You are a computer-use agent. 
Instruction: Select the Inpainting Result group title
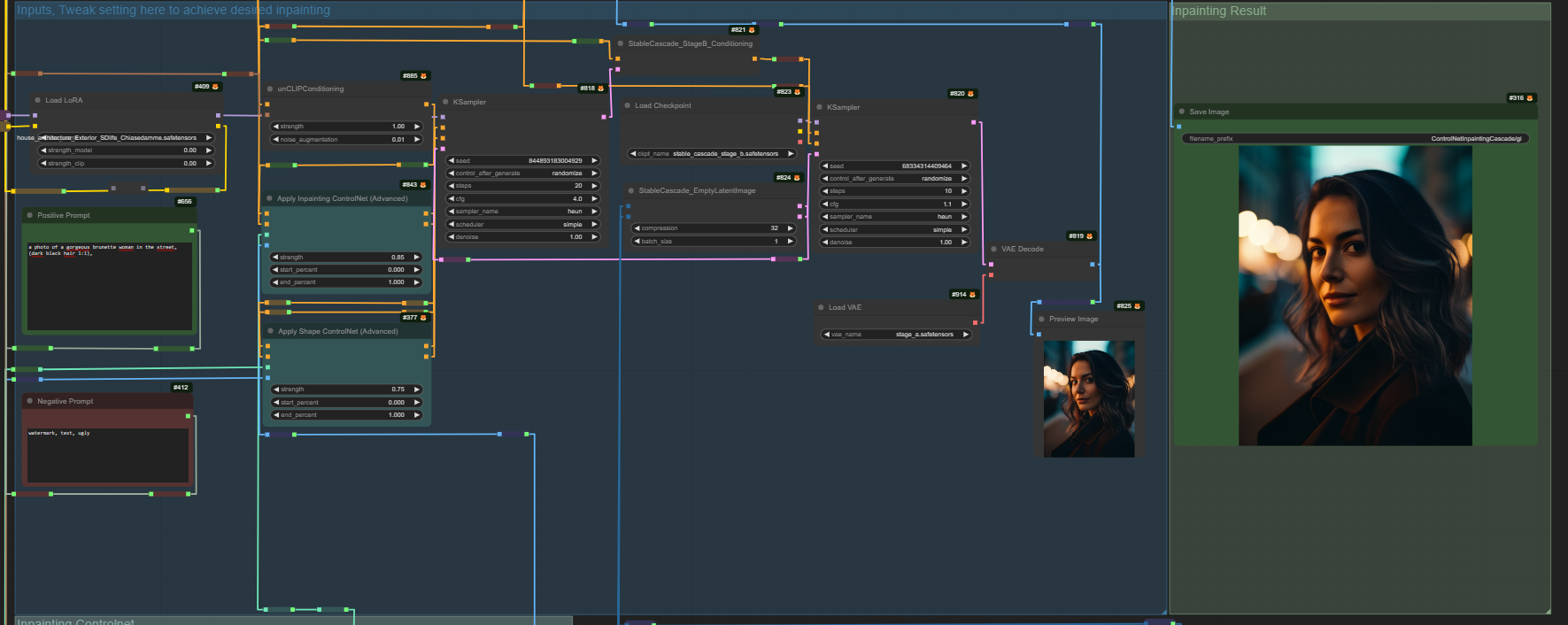tap(1219, 11)
